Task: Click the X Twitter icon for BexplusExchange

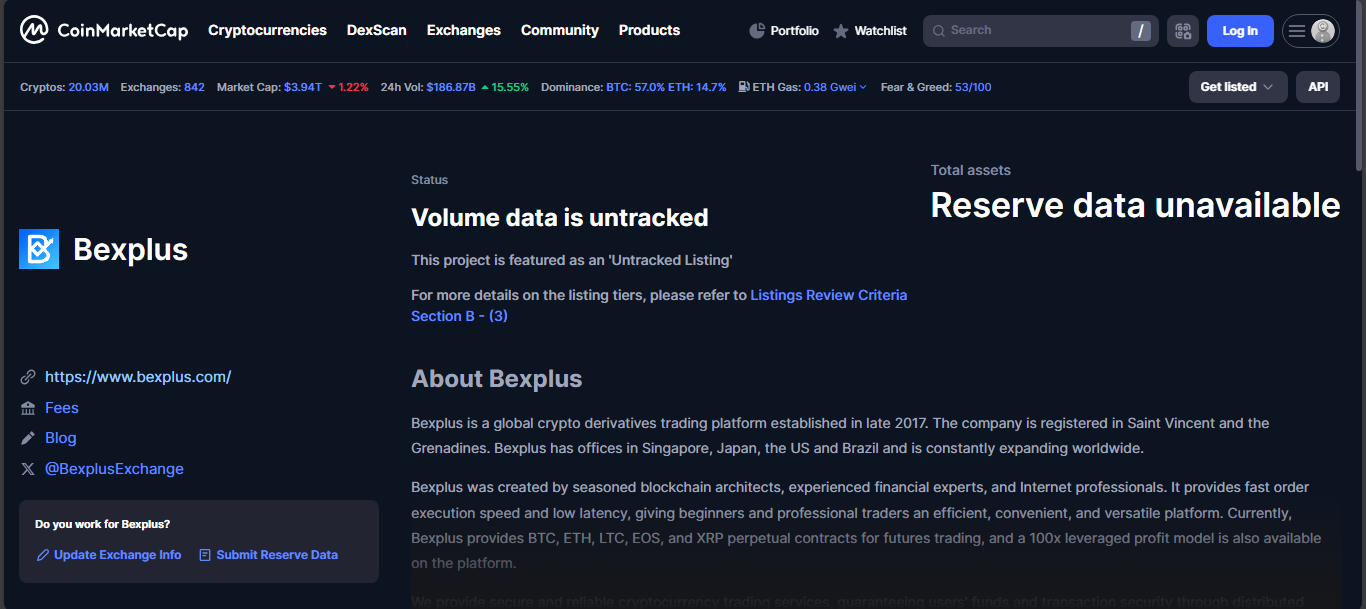Action: (x=28, y=469)
